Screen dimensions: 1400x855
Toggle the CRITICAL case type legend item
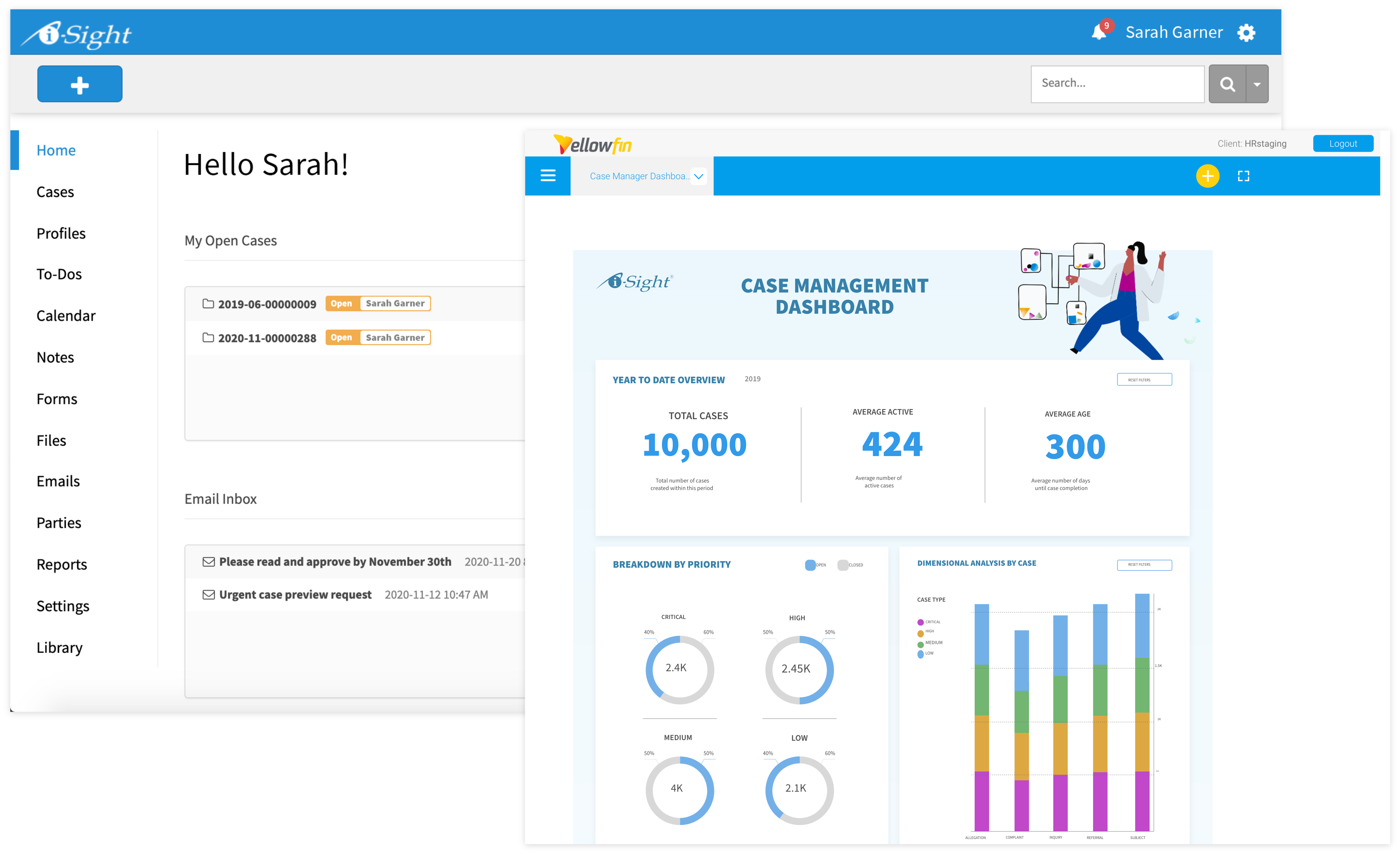pyautogui.click(x=920, y=622)
